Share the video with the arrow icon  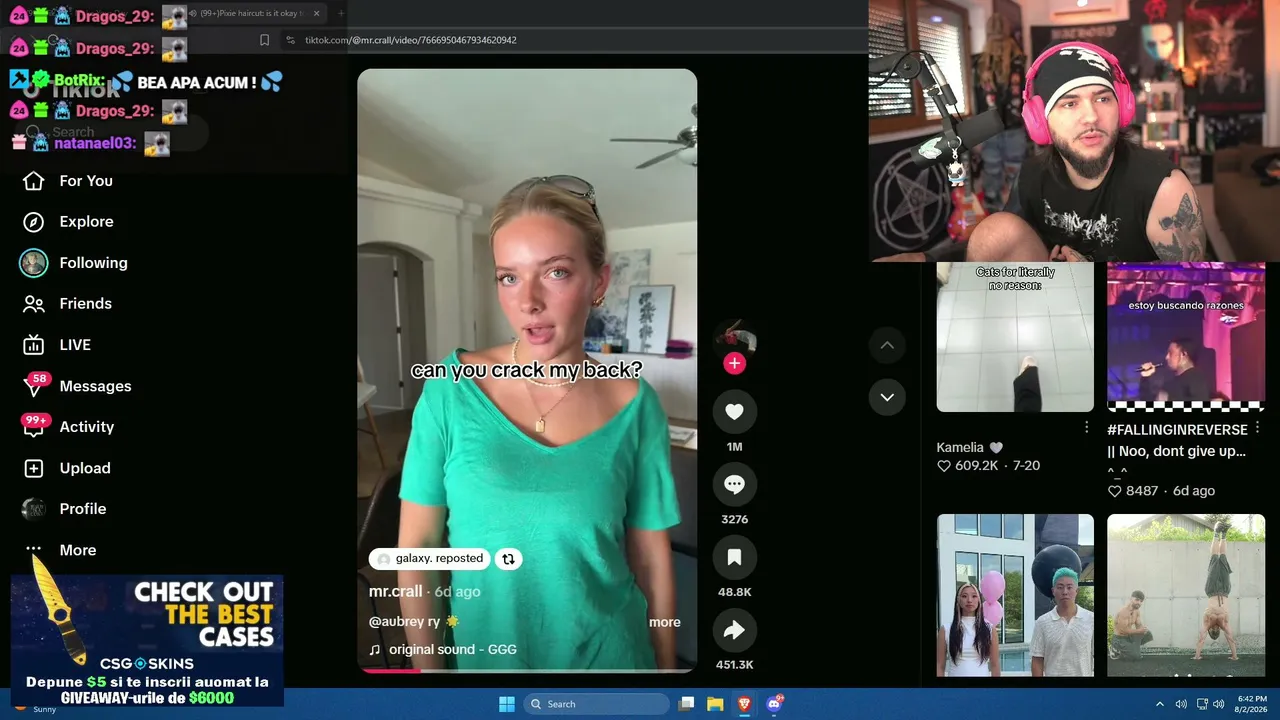point(734,630)
